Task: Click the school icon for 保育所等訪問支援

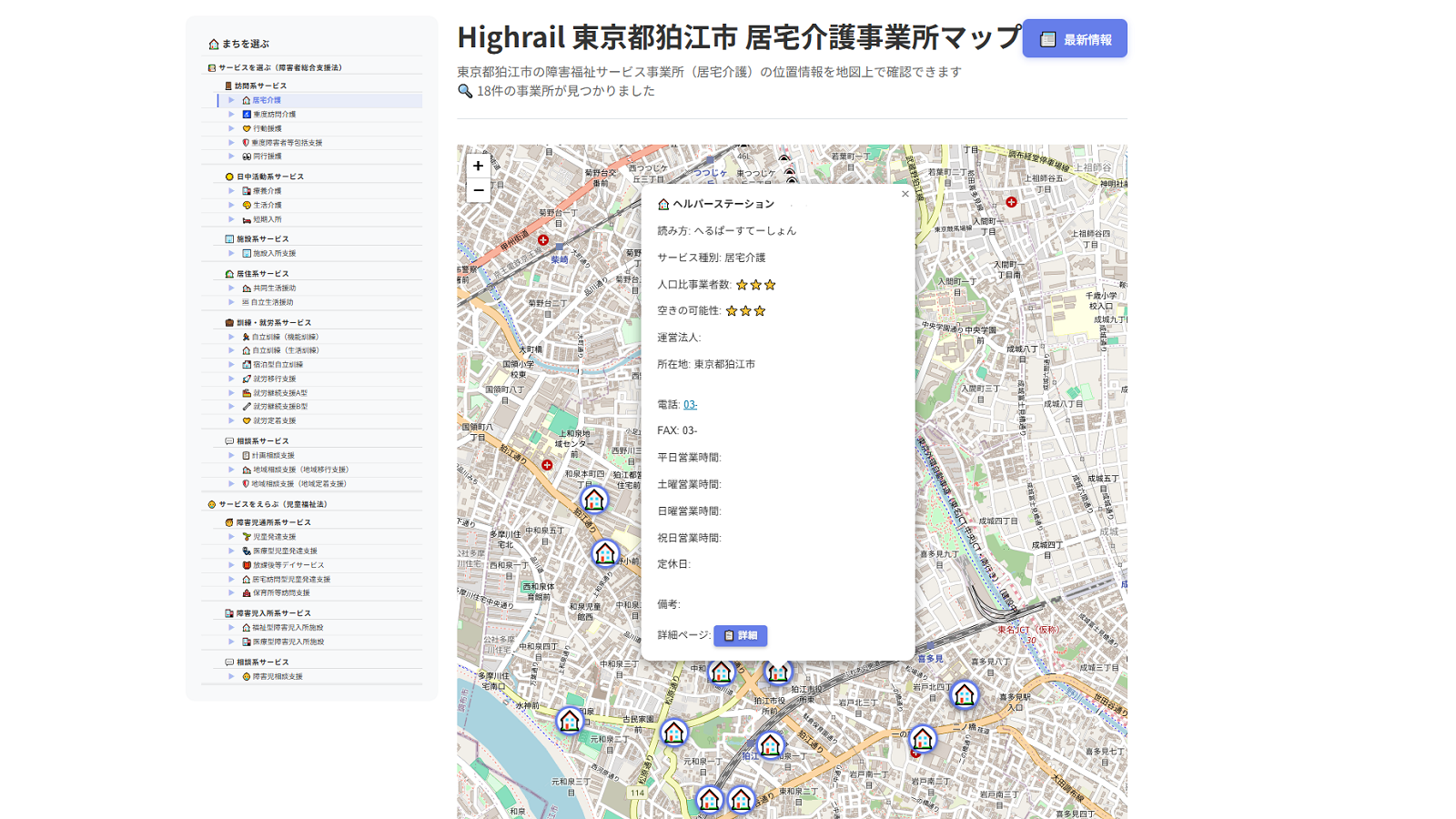Action: 246,593
